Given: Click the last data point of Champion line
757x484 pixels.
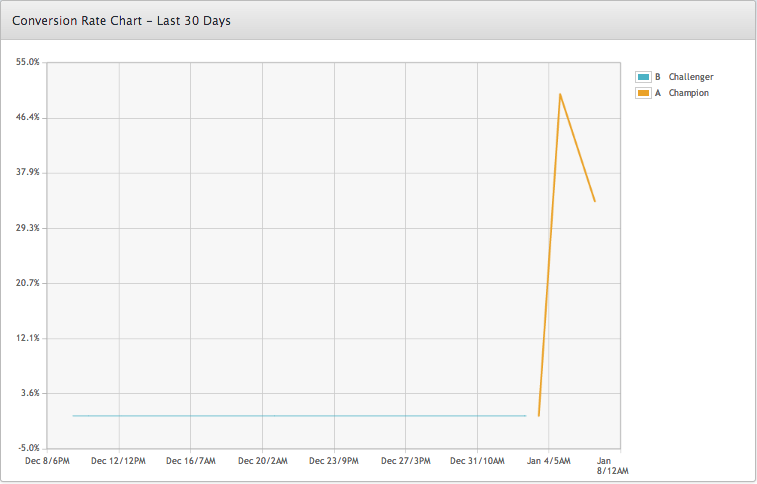Looking at the screenshot, I should (595, 202).
